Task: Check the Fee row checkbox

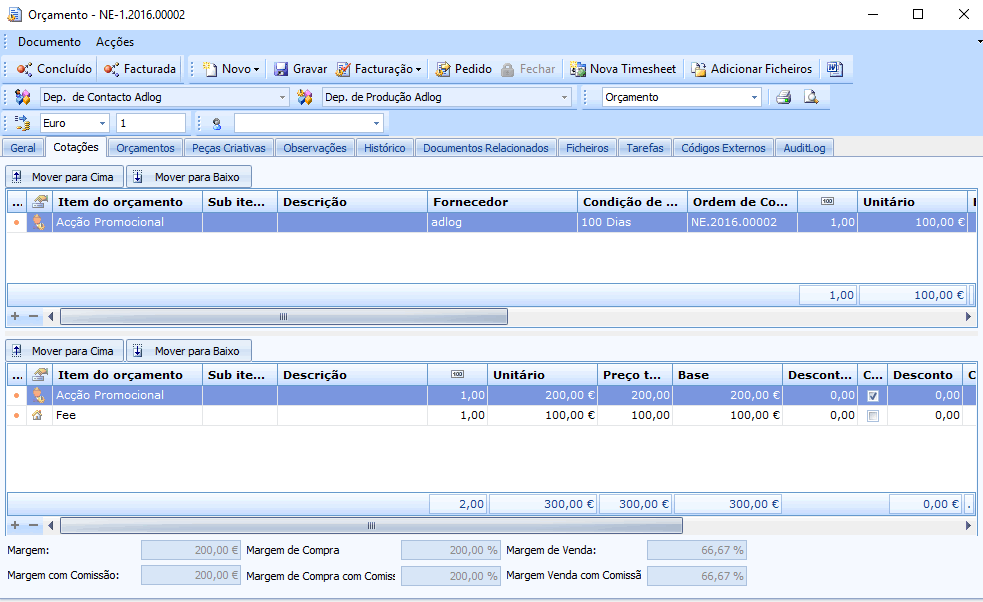Action: click(x=873, y=416)
